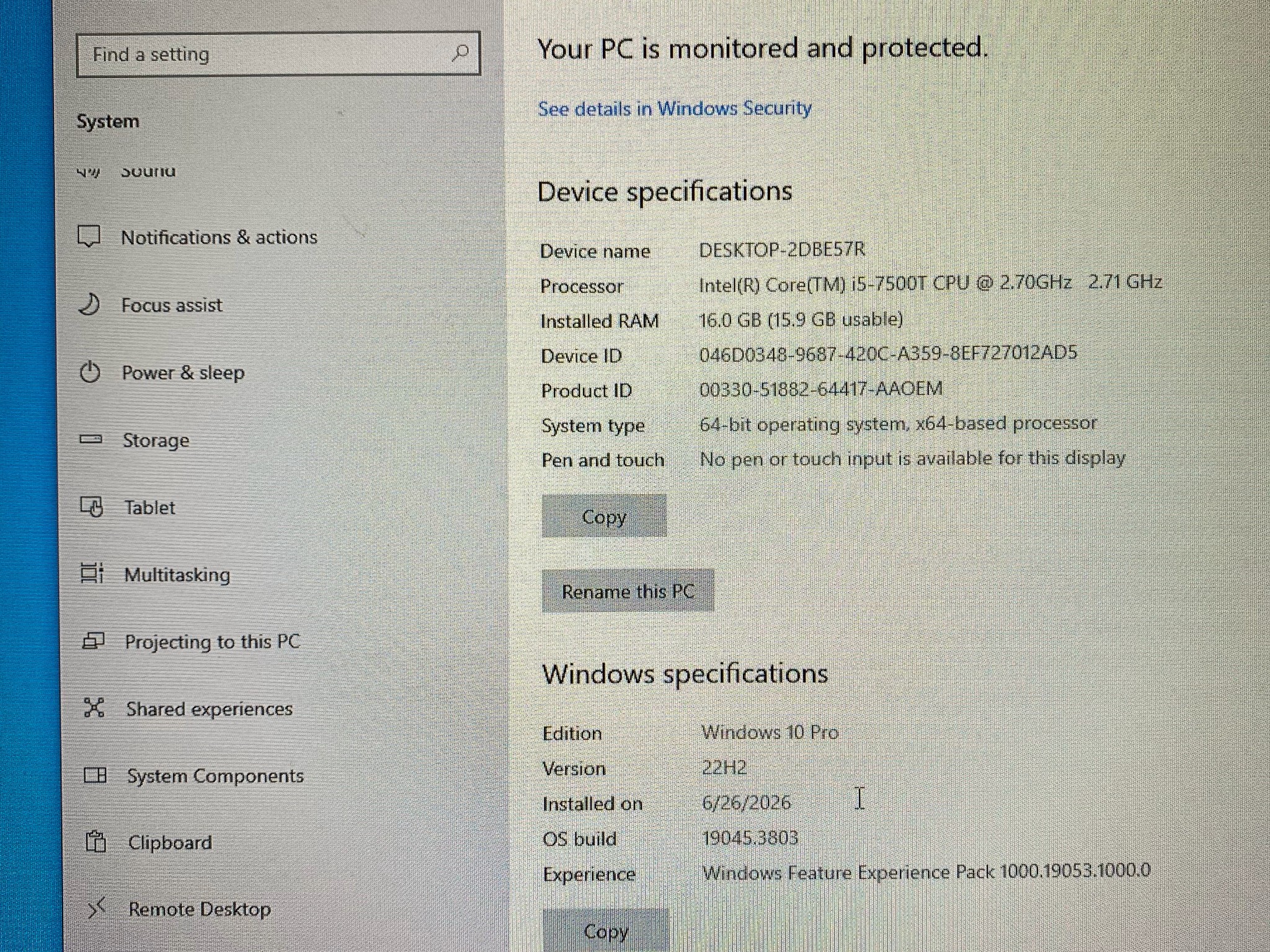The width and height of the screenshot is (1270, 952).
Task: Open System Components settings
Action: click(215, 776)
